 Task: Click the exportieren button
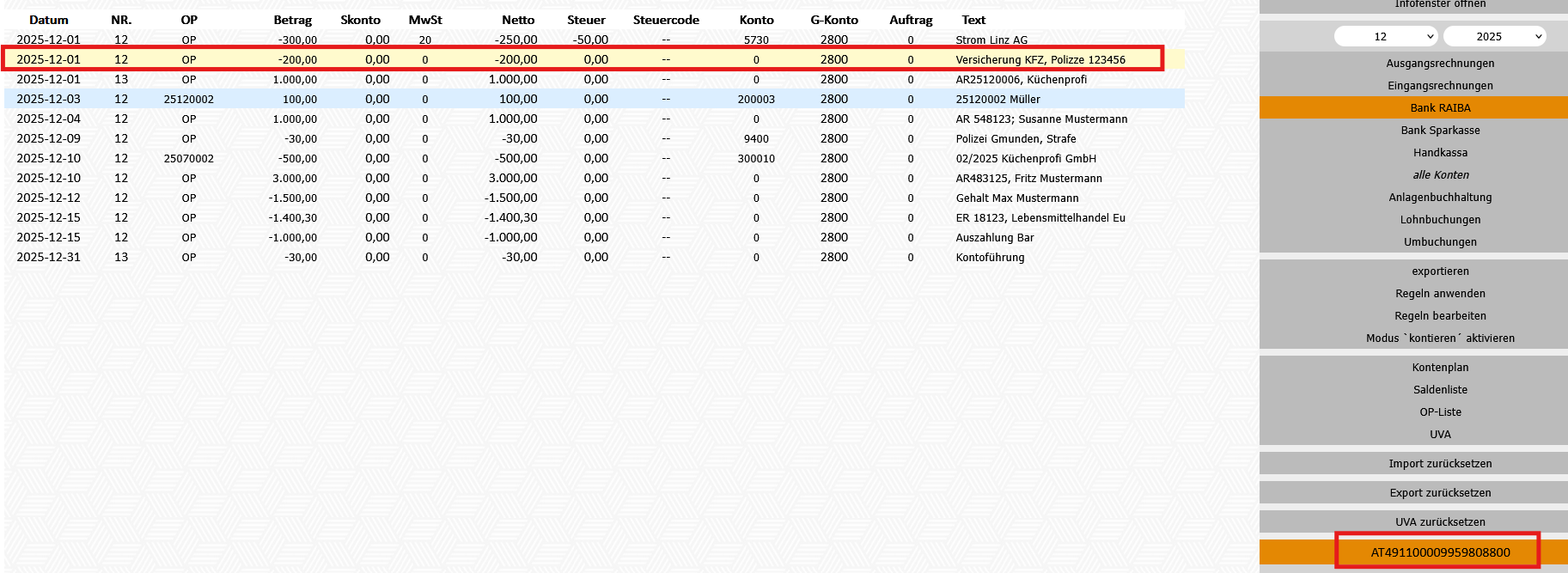pyautogui.click(x=1440, y=271)
